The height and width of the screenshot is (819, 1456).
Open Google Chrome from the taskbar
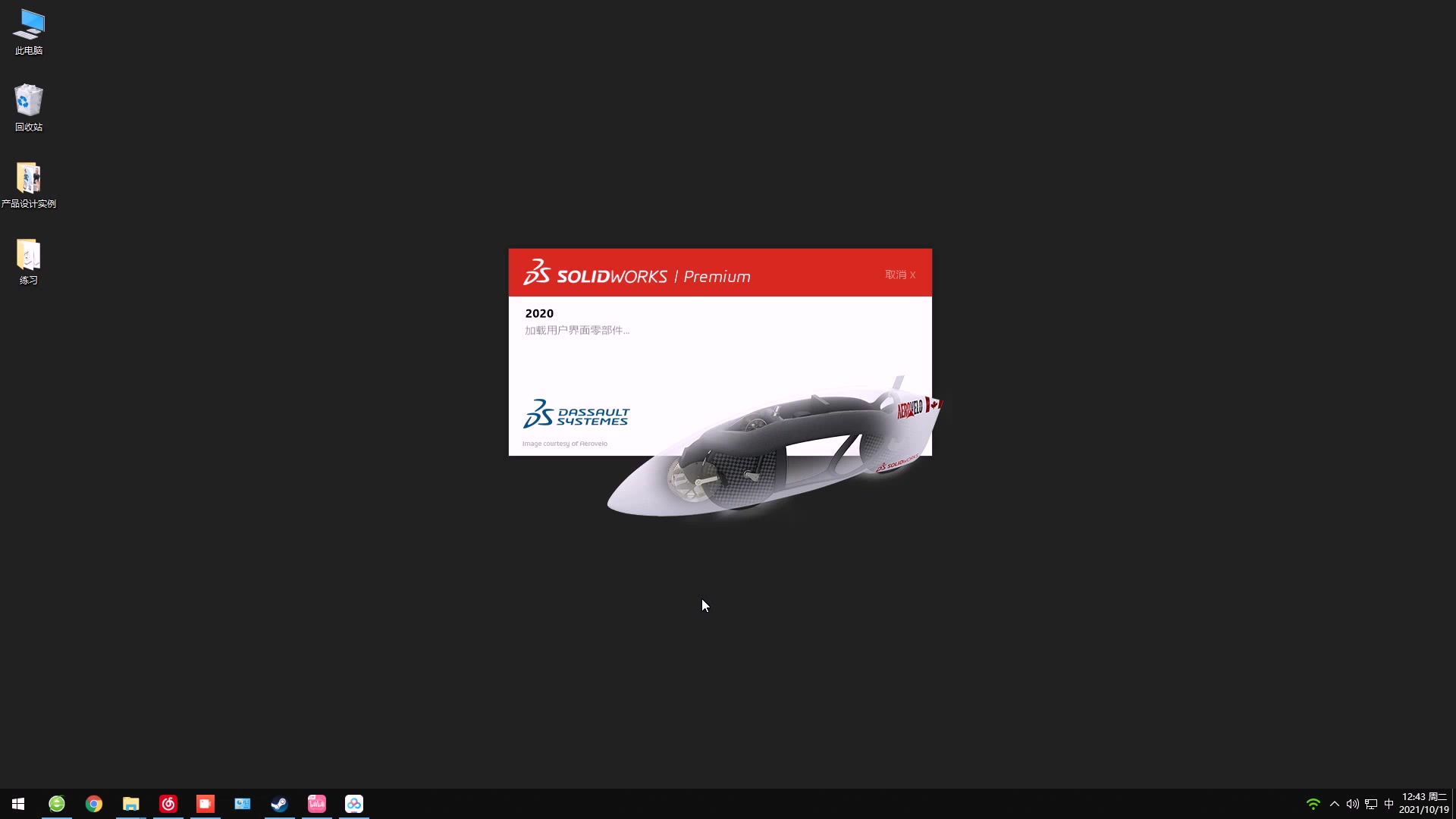click(x=94, y=804)
